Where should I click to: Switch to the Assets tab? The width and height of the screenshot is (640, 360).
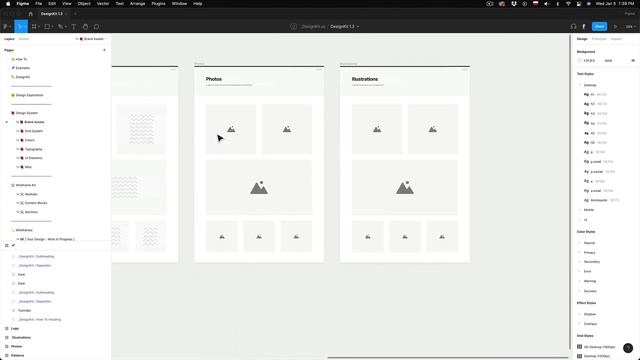[24, 39]
